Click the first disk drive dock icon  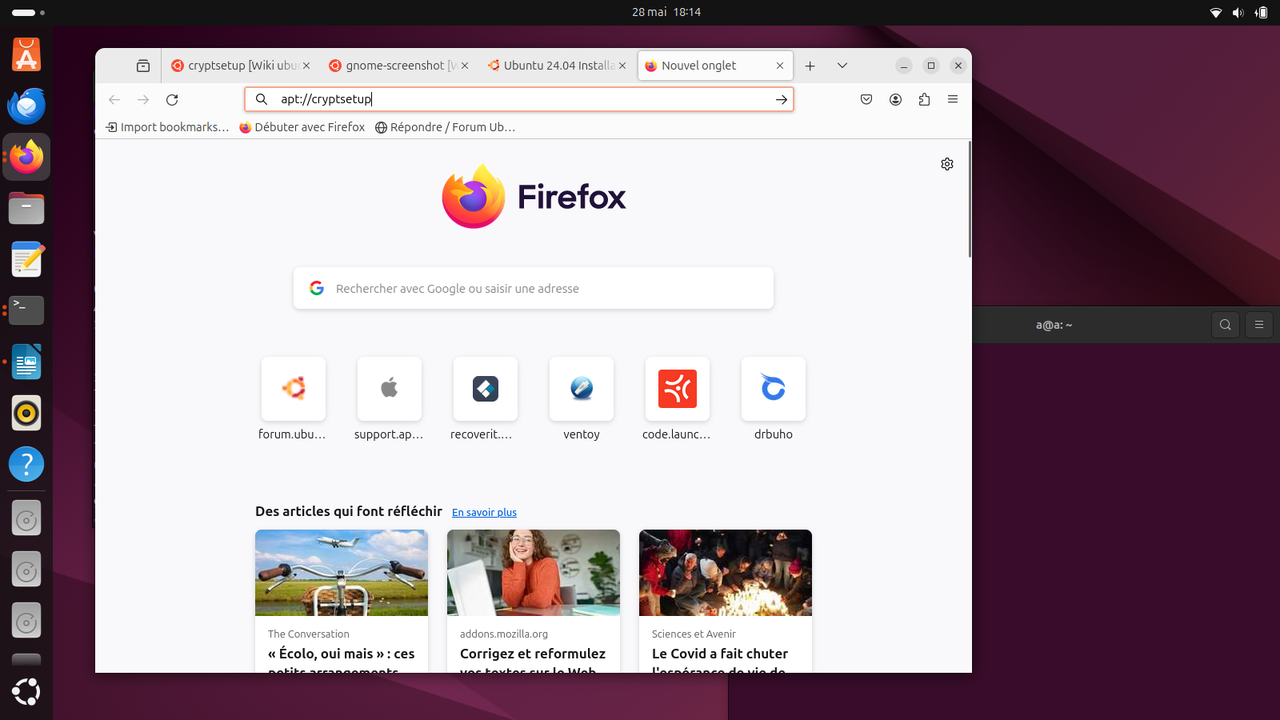[27, 518]
